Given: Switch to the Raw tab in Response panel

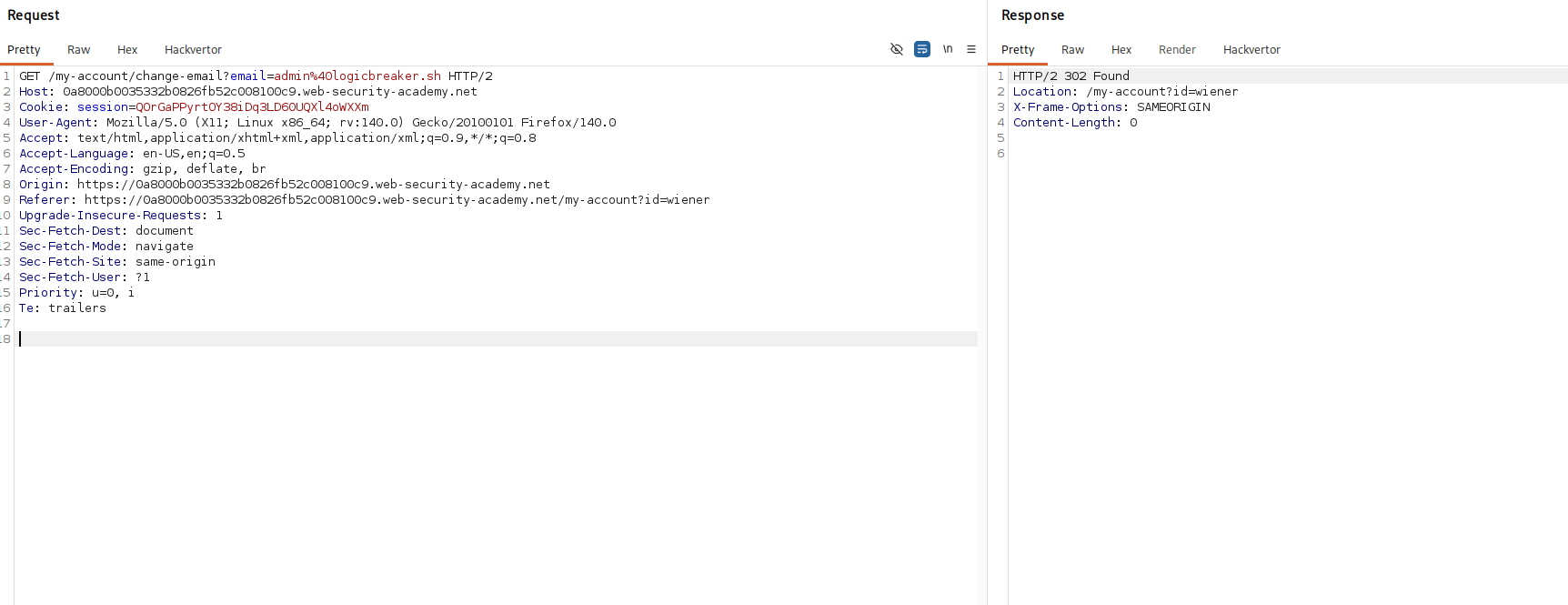Looking at the screenshot, I should tap(1072, 50).
